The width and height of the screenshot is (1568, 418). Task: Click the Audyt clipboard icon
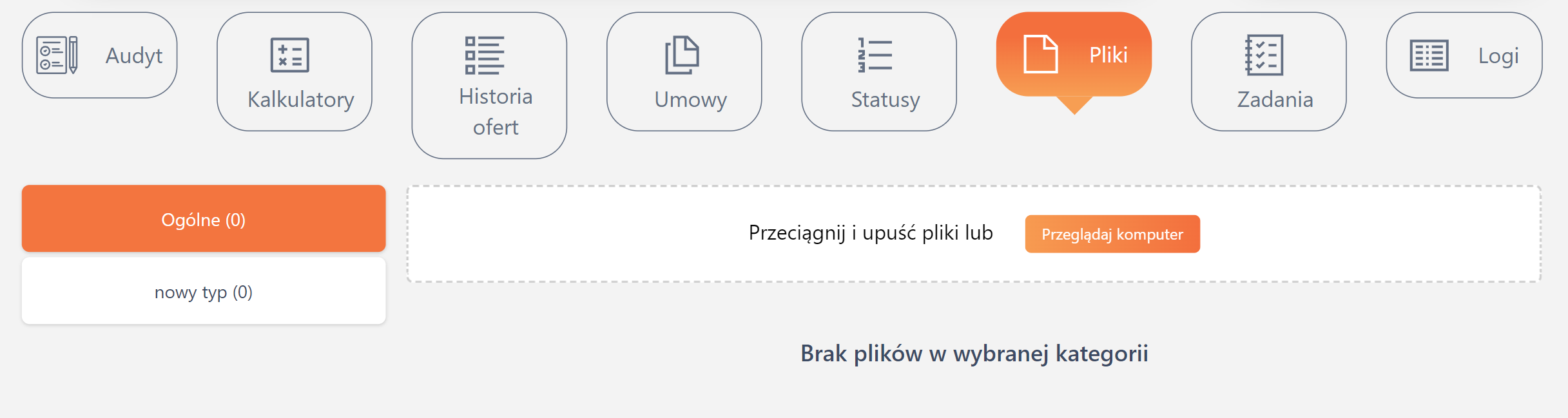pos(58,55)
